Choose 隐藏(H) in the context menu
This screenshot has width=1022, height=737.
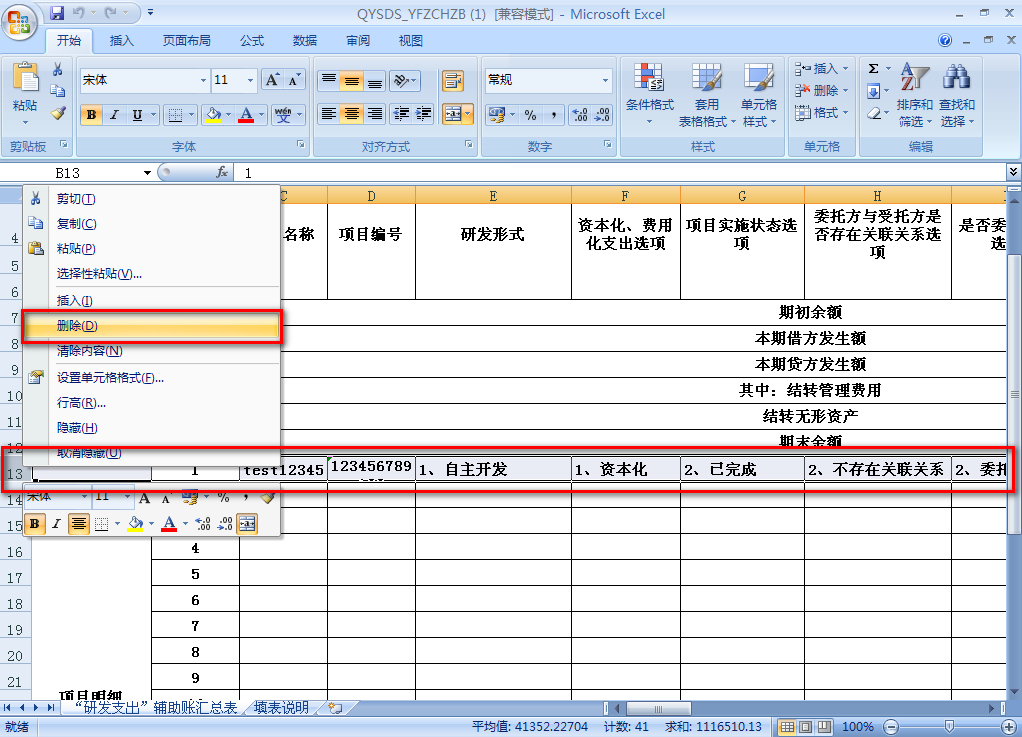click(151, 427)
